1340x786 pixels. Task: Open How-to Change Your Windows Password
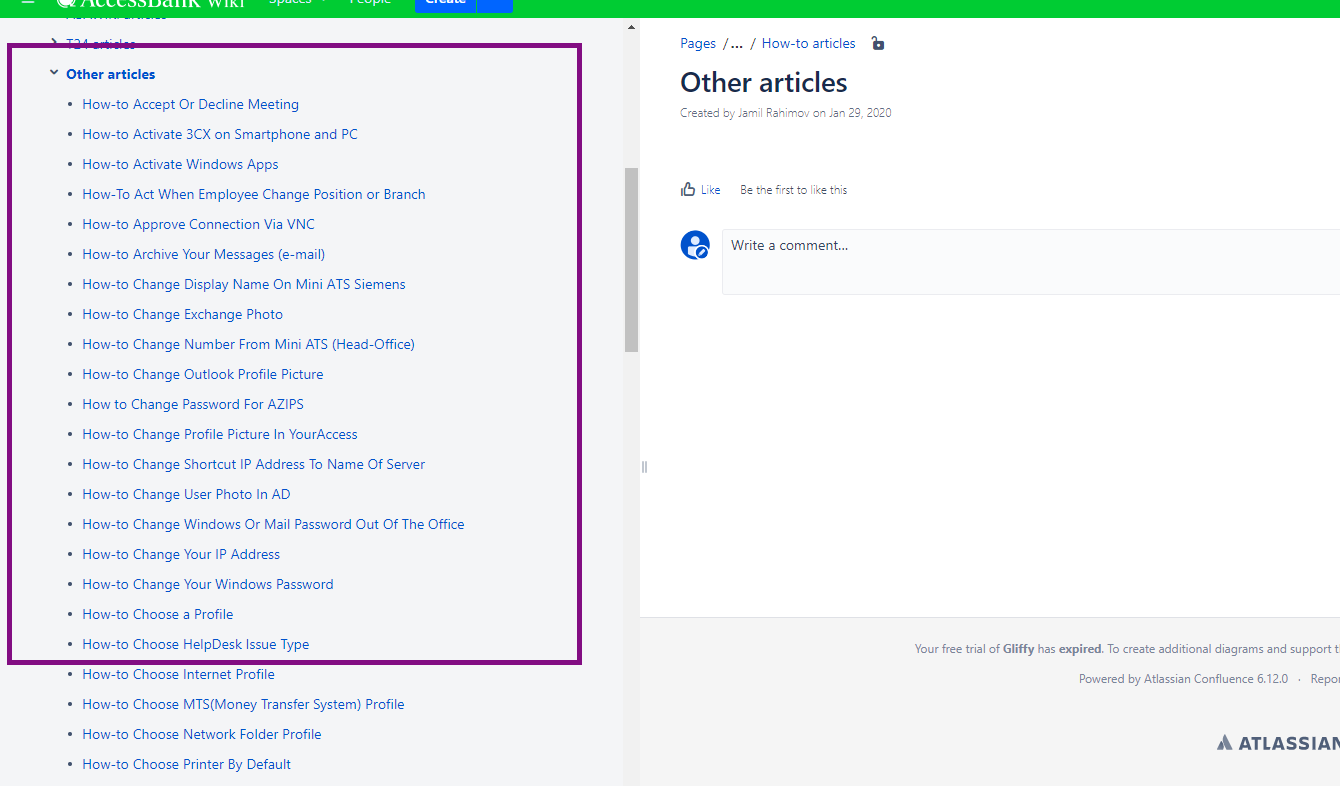pyautogui.click(x=208, y=584)
